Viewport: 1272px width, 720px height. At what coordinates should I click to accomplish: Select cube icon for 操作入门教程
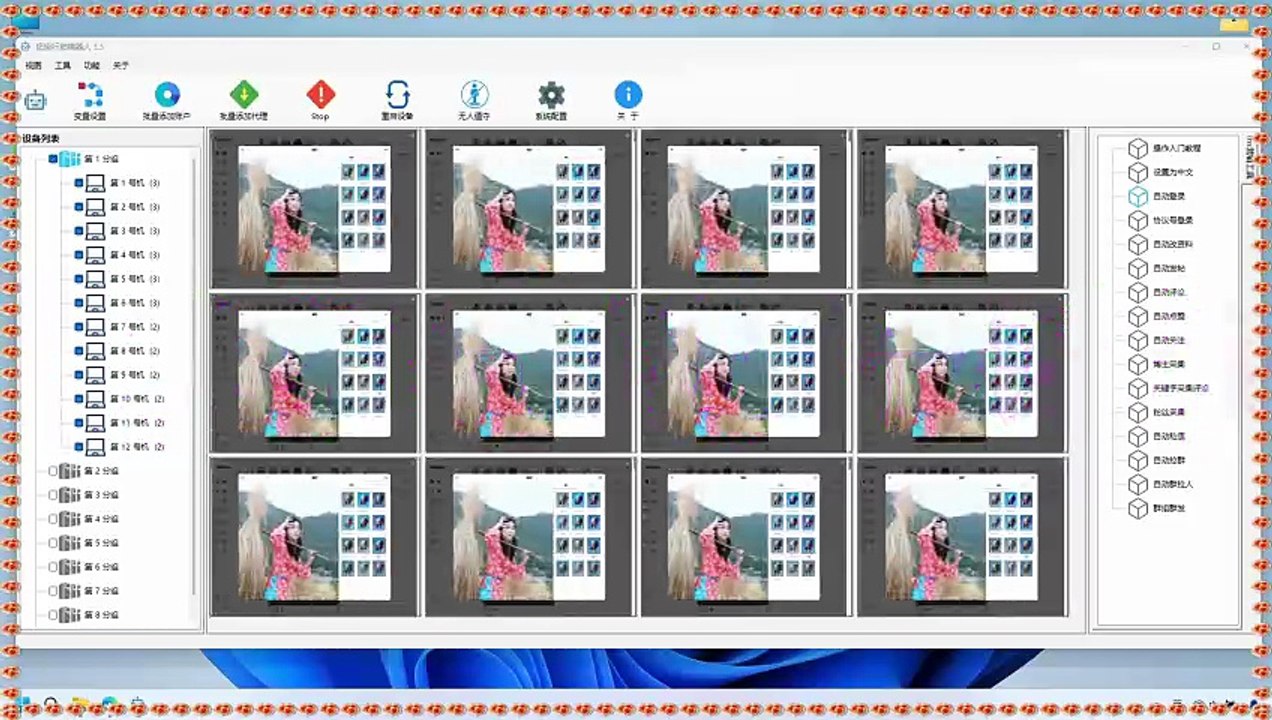(1138, 148)
